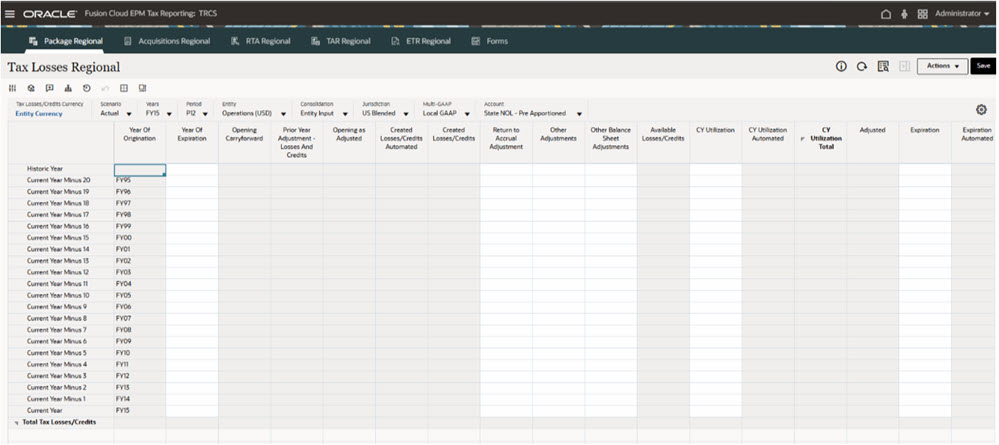Collapse the Total Tax Losses/Credits row
This screenshot has height=445, width=999.
point(16,423)
